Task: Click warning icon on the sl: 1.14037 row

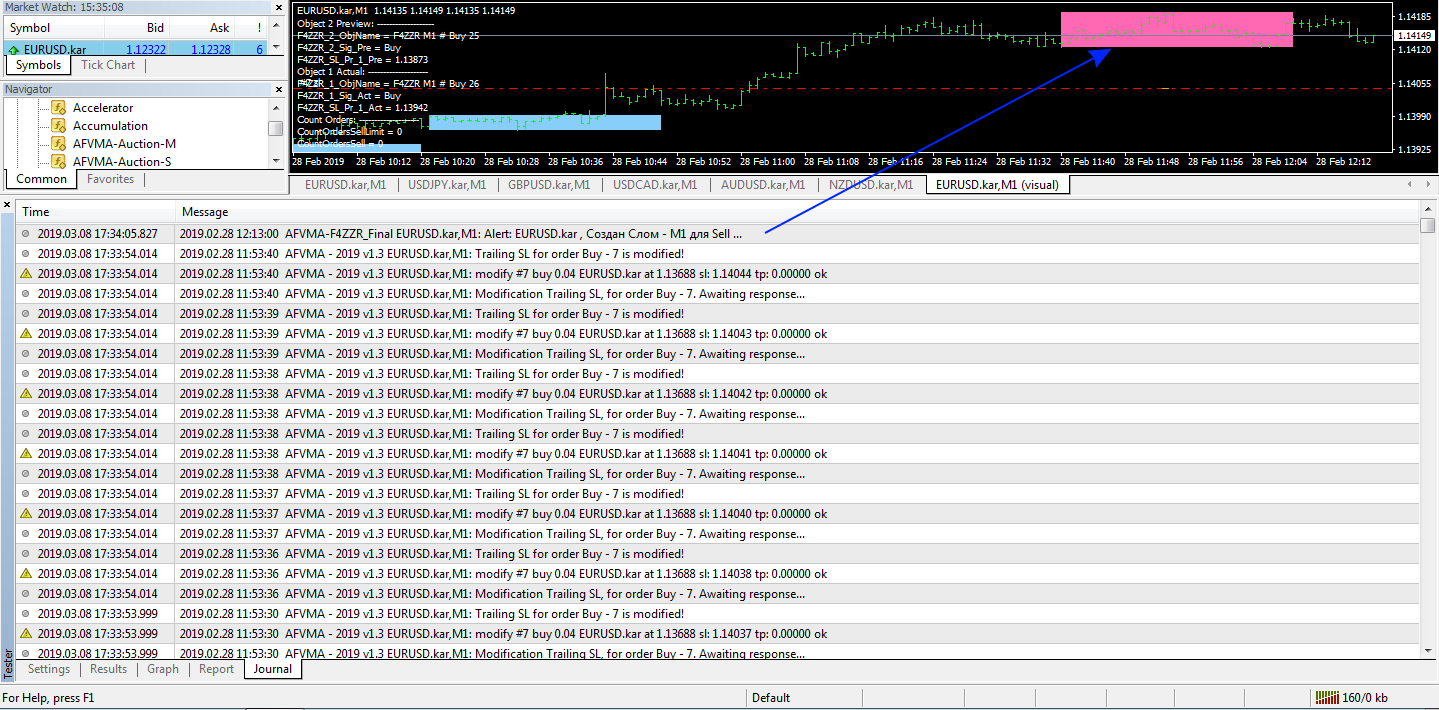Action: pos(26,634)
